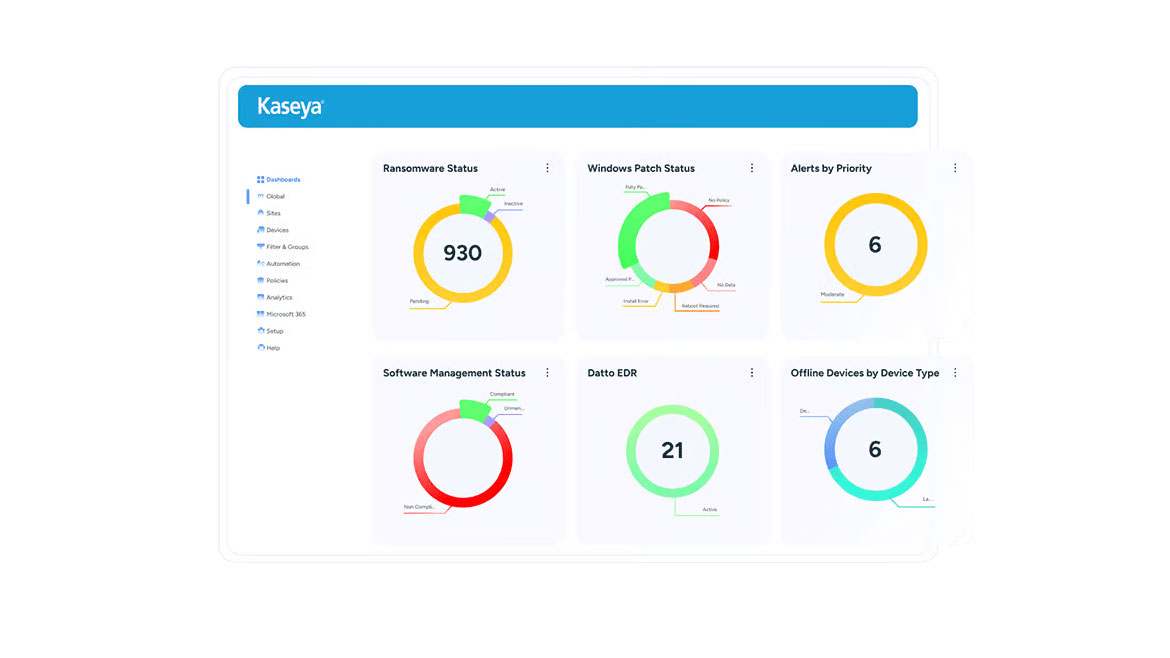The height and width of the screenshot is (658, 1170).
Task: Click the Policies sidebar icon
Action: click(260, 280)
